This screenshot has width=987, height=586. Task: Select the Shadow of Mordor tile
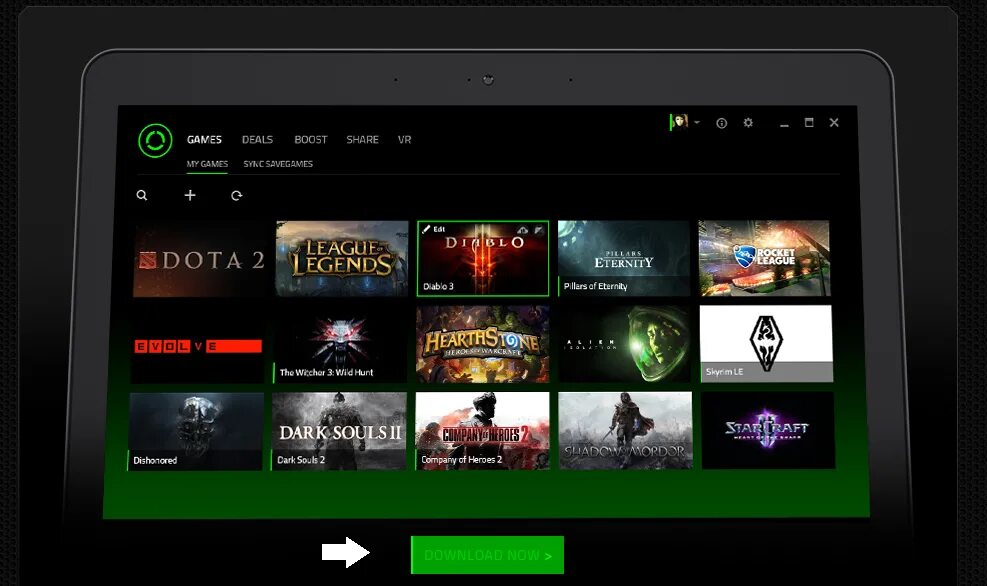(625, 431)
